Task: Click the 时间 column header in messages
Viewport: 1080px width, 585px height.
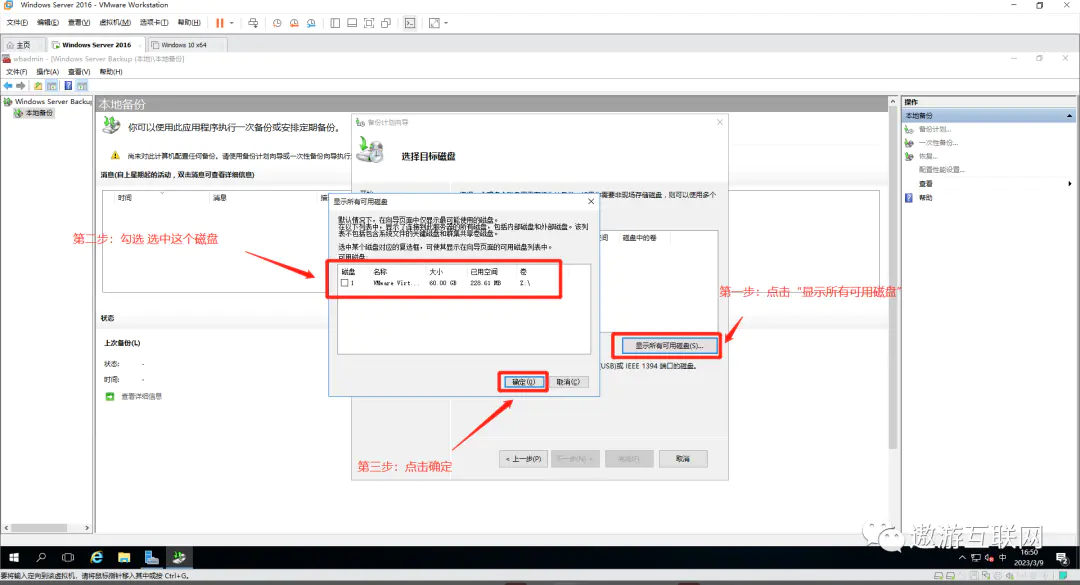Action: tap(125, 198)
